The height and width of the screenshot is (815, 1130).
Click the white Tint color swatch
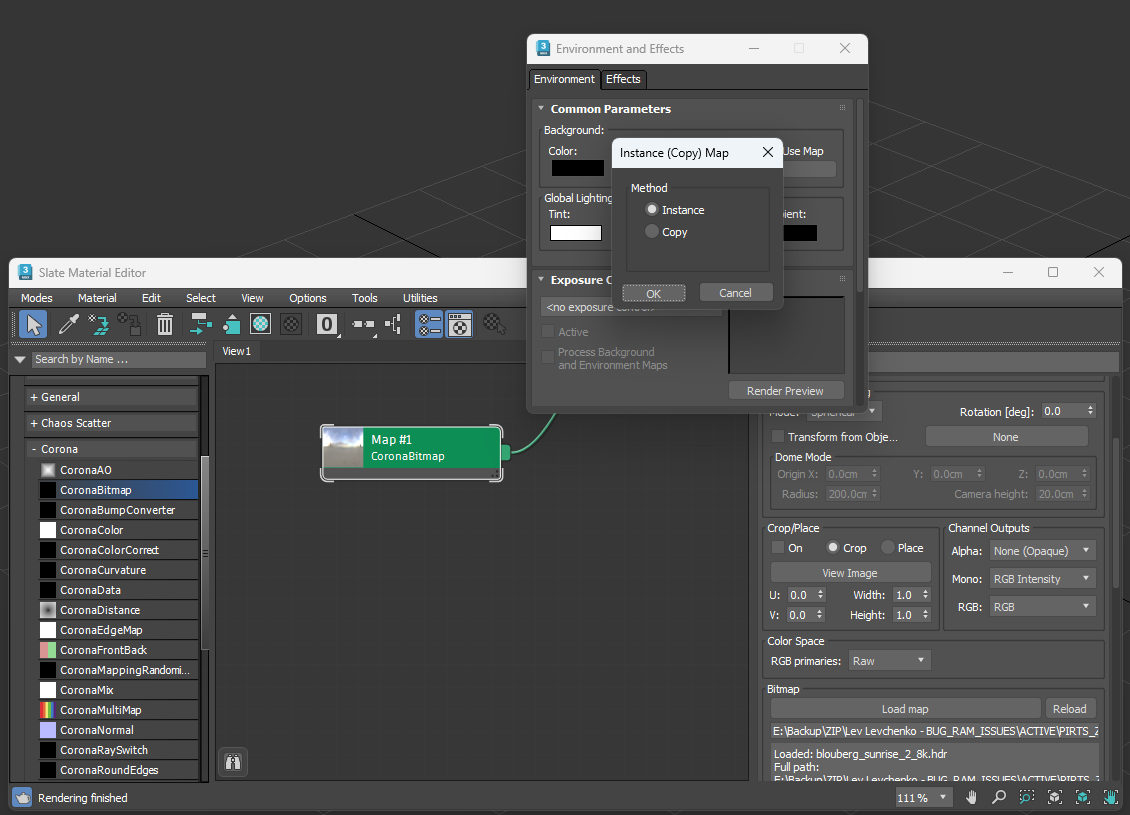576,233
